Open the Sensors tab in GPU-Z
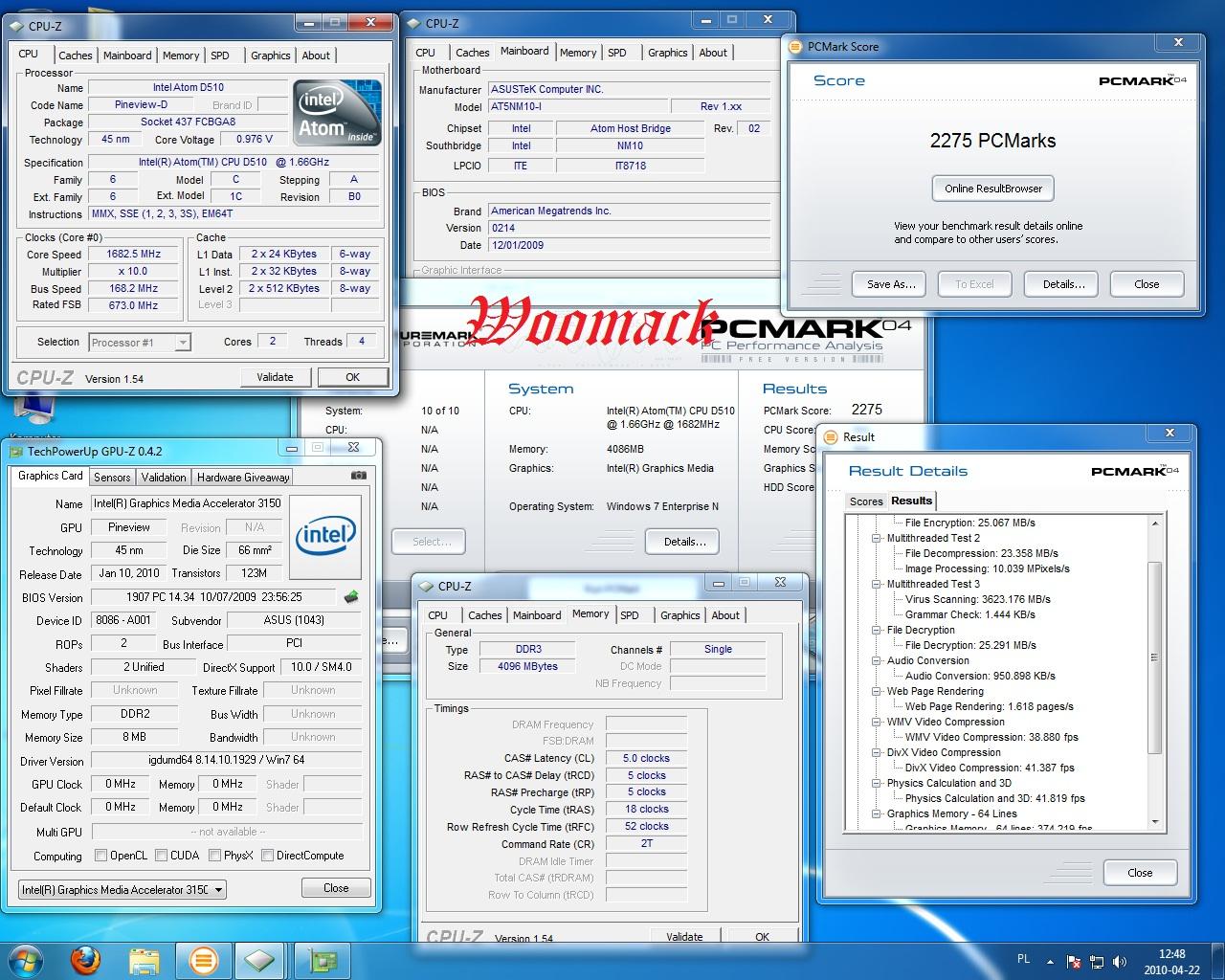This screenshot has width=1225, height=980. pyautogui.click(x=112, y=477)
